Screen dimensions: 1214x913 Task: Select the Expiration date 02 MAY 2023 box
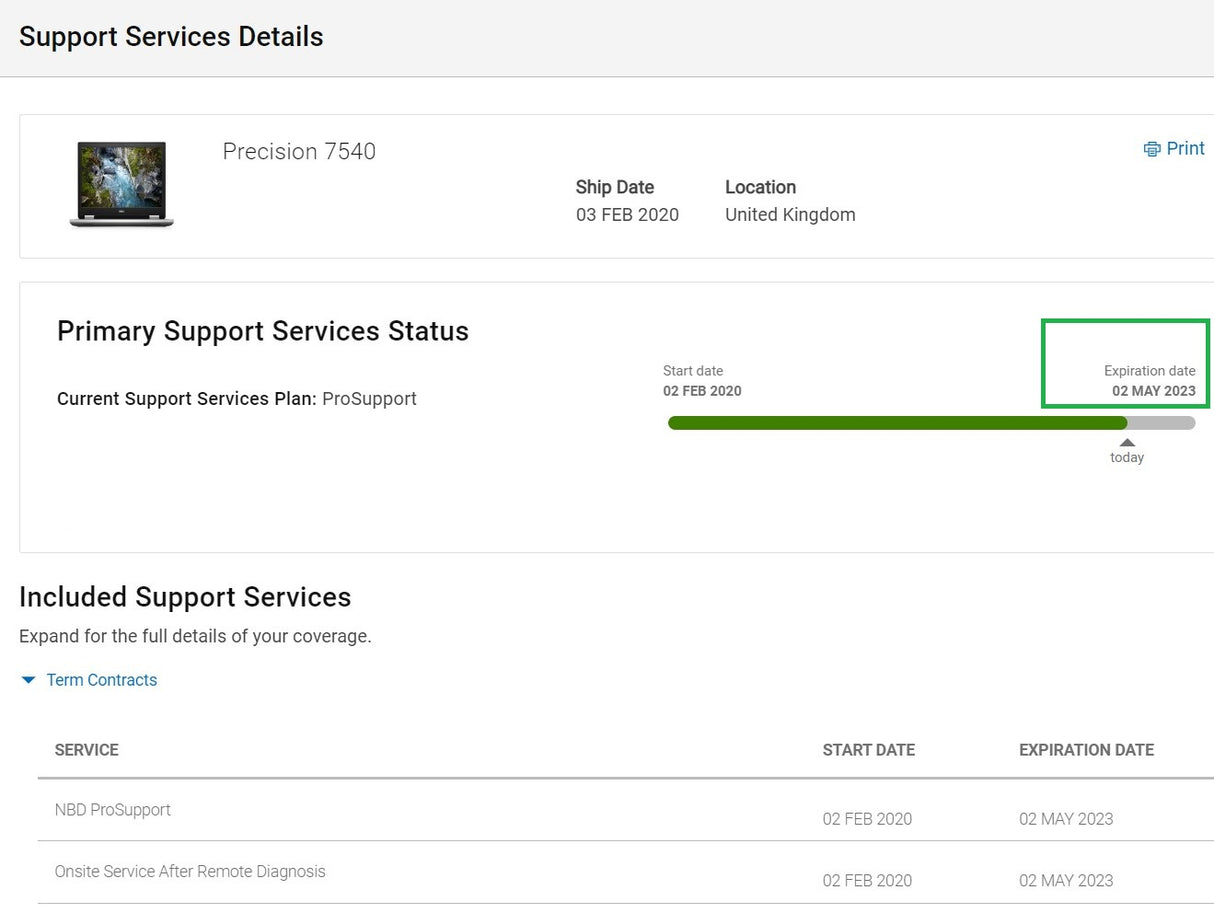click(x=1125, y=364)
